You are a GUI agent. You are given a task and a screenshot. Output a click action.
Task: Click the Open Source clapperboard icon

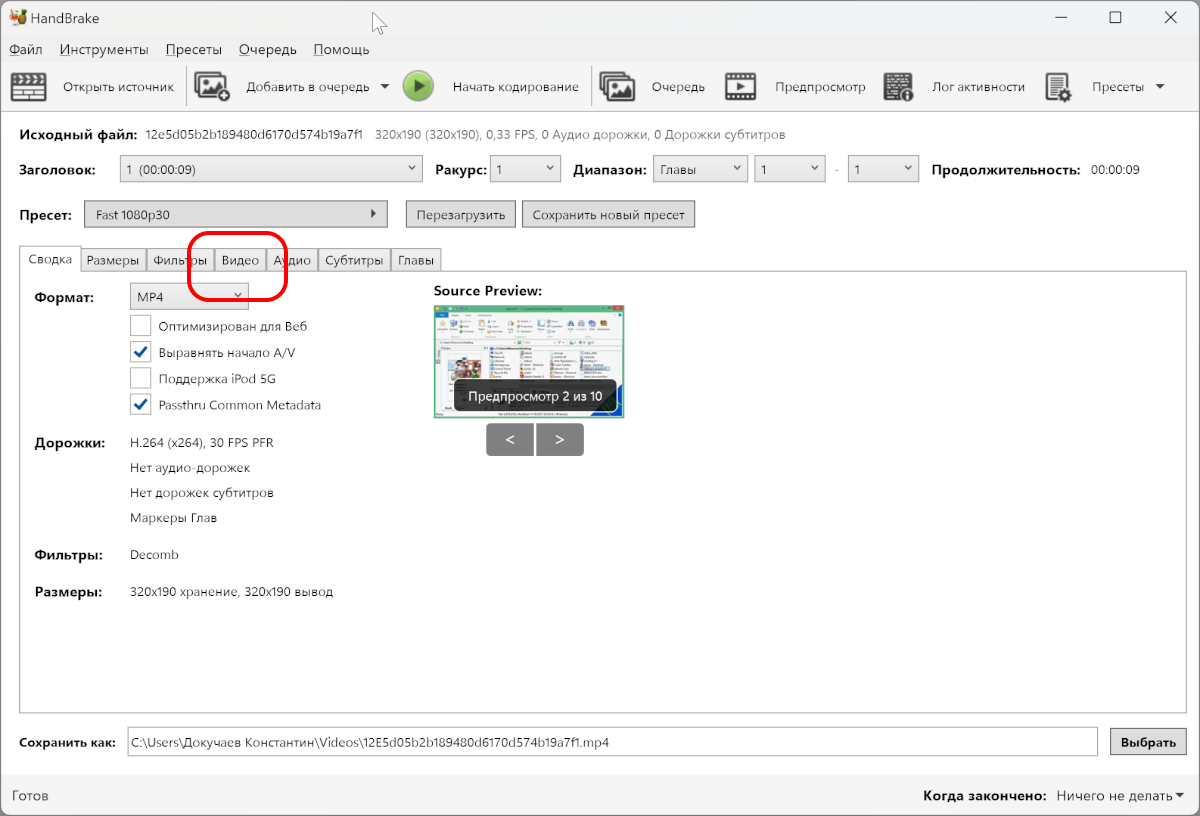tap(29, 87)
